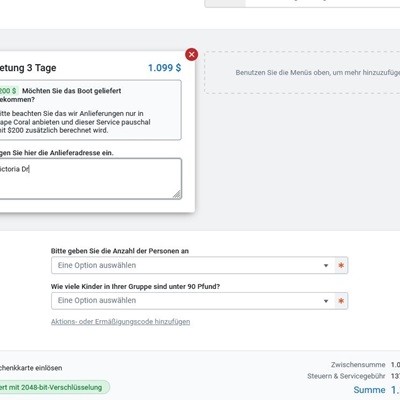The image size is (400, 400).
Task: Click the Mietung 3 Tage item title
Action: click(28, 68)
